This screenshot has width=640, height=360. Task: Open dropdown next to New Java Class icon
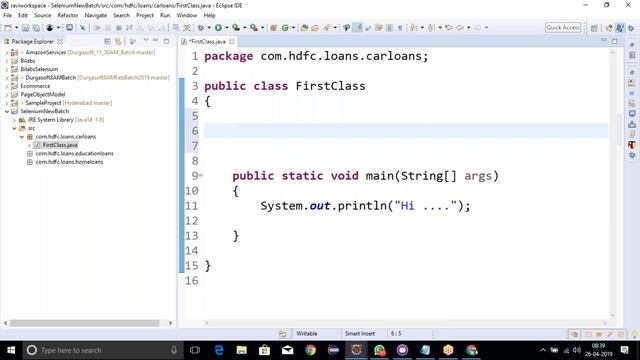click(293, 28)
